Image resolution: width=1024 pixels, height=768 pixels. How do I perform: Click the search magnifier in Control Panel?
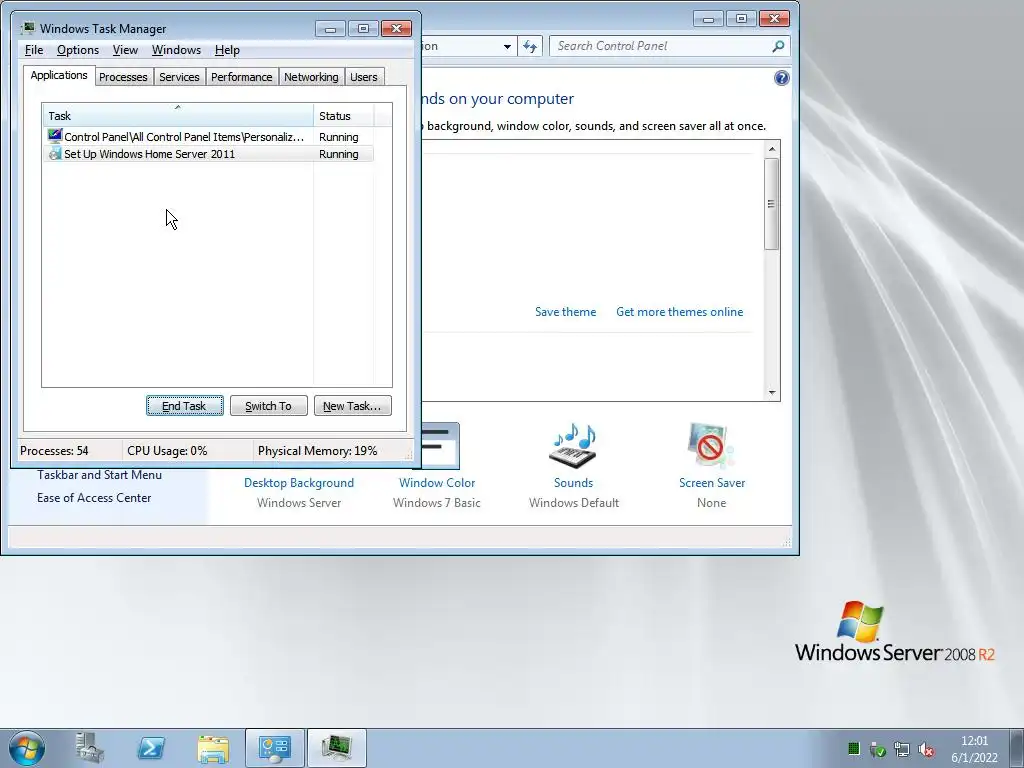(778, 46)
